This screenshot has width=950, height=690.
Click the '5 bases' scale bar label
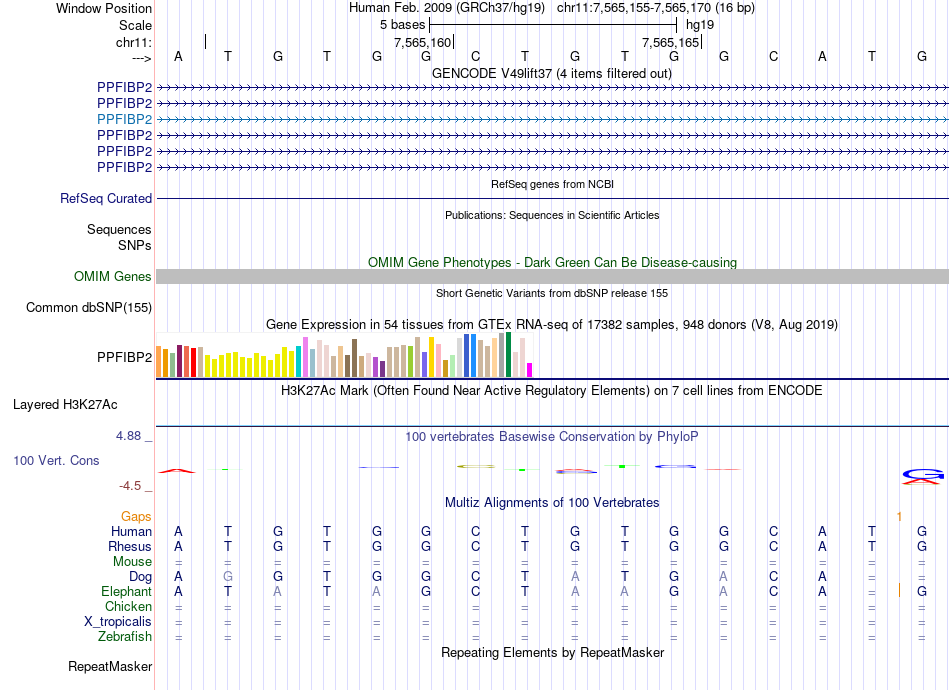coord(402,25)
